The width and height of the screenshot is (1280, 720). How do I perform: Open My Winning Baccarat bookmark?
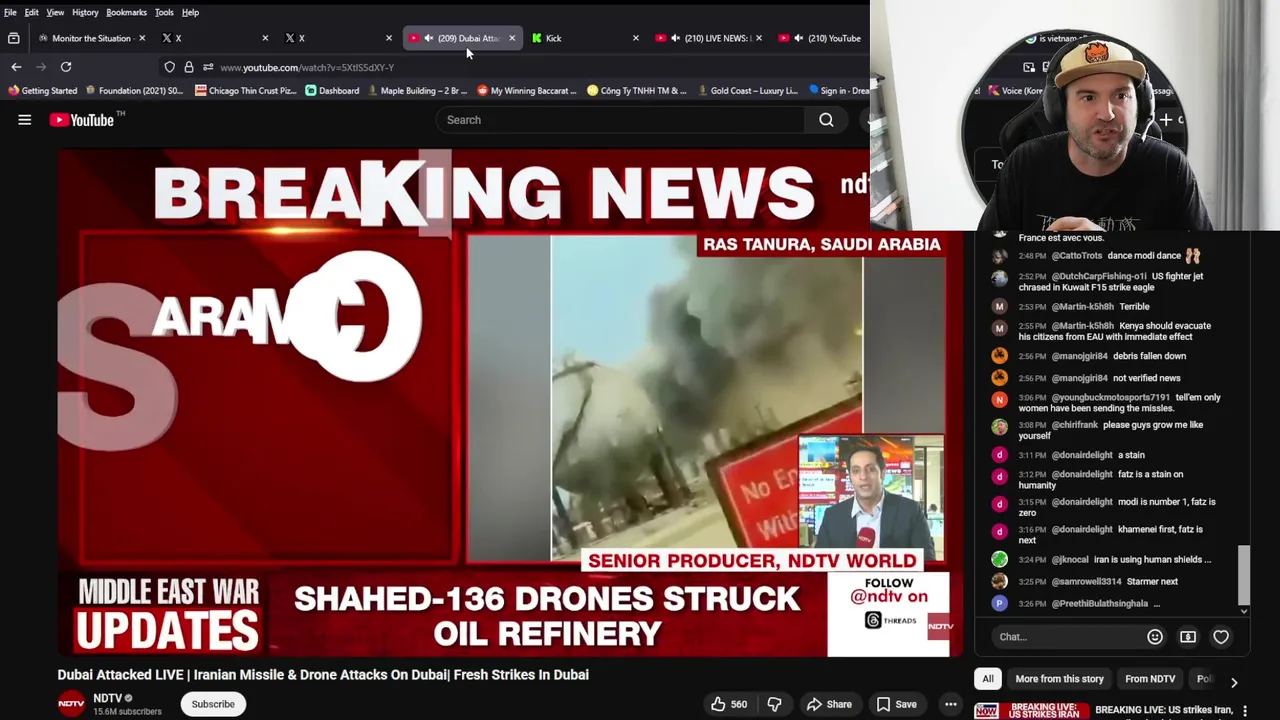click(x=527, y=90)
